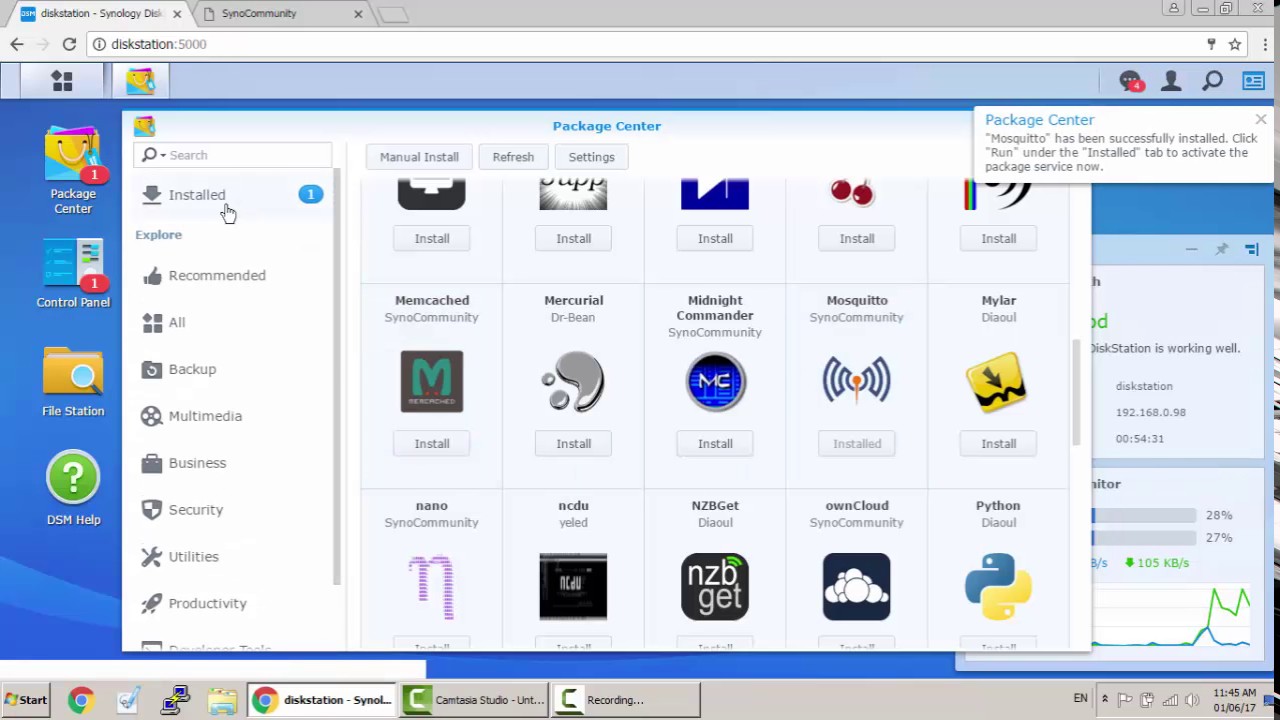Screen dimensions: 1280x720
Task: Click the package list vertical scrollbar
Action: click(x=1077, y=392)
